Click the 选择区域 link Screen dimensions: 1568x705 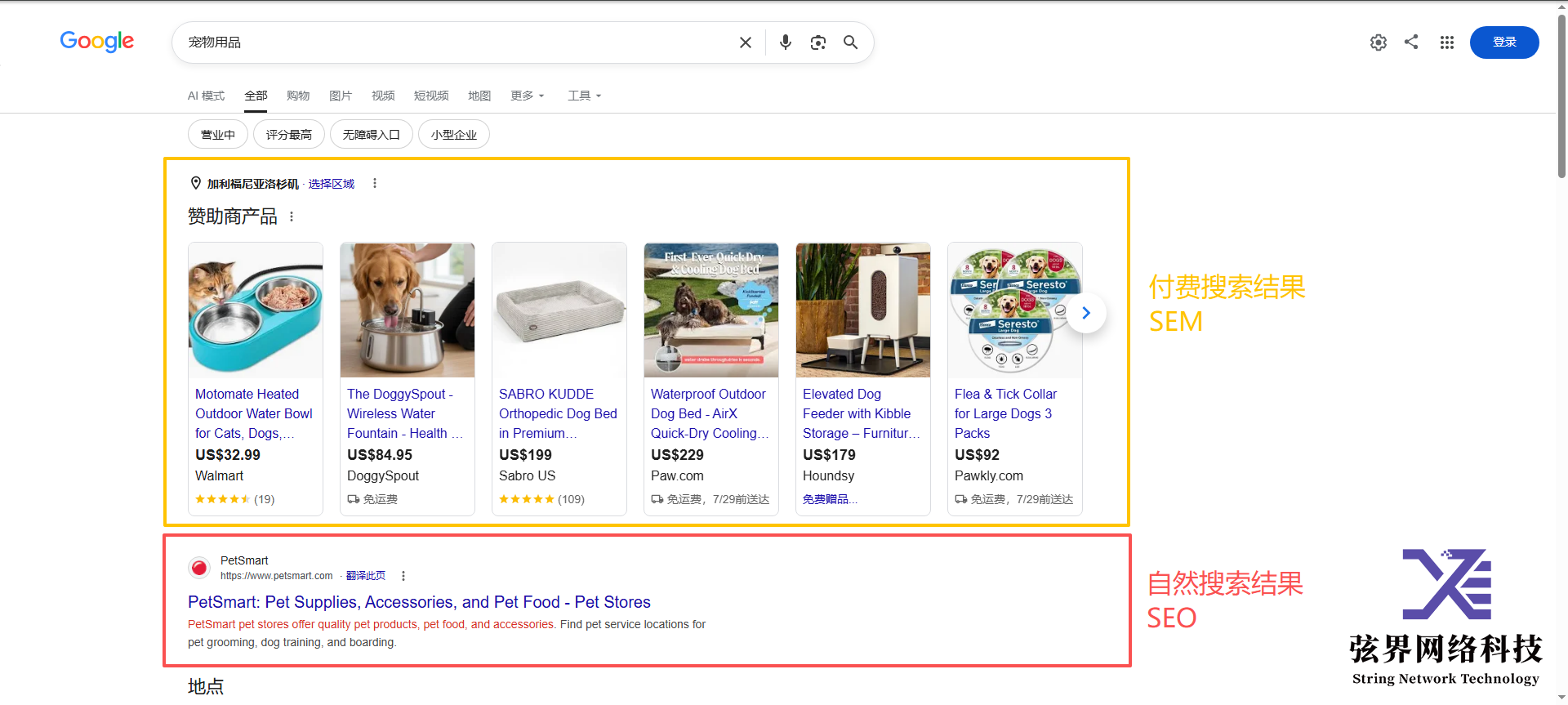click(332, 184)
